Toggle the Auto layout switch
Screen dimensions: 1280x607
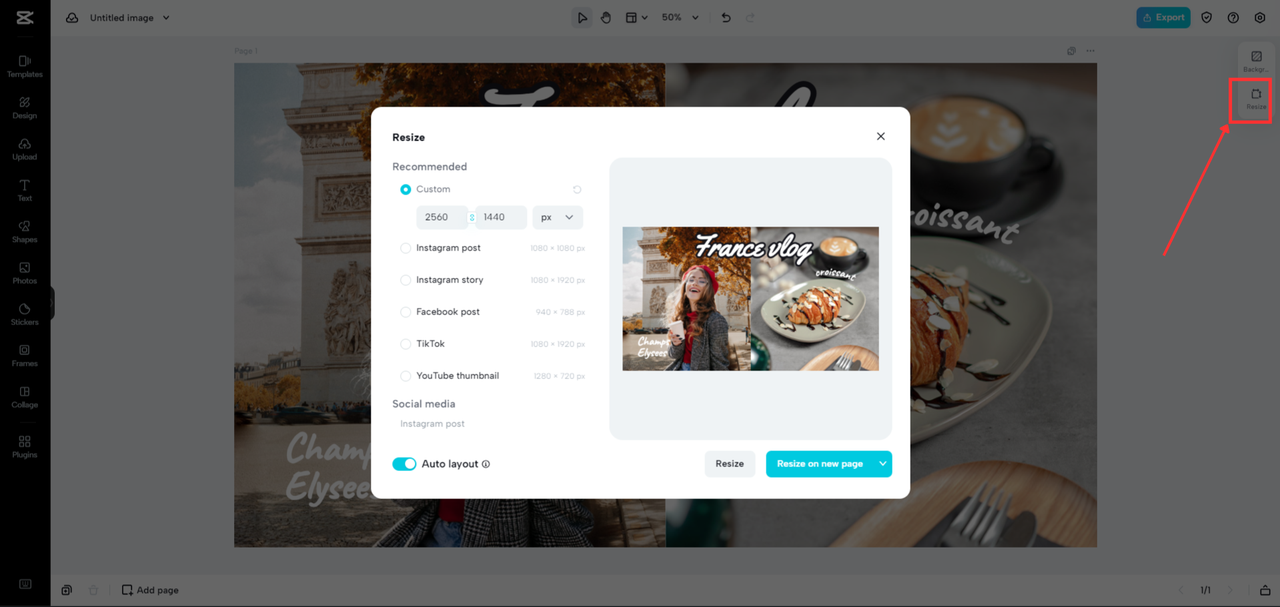pos(404,464)
